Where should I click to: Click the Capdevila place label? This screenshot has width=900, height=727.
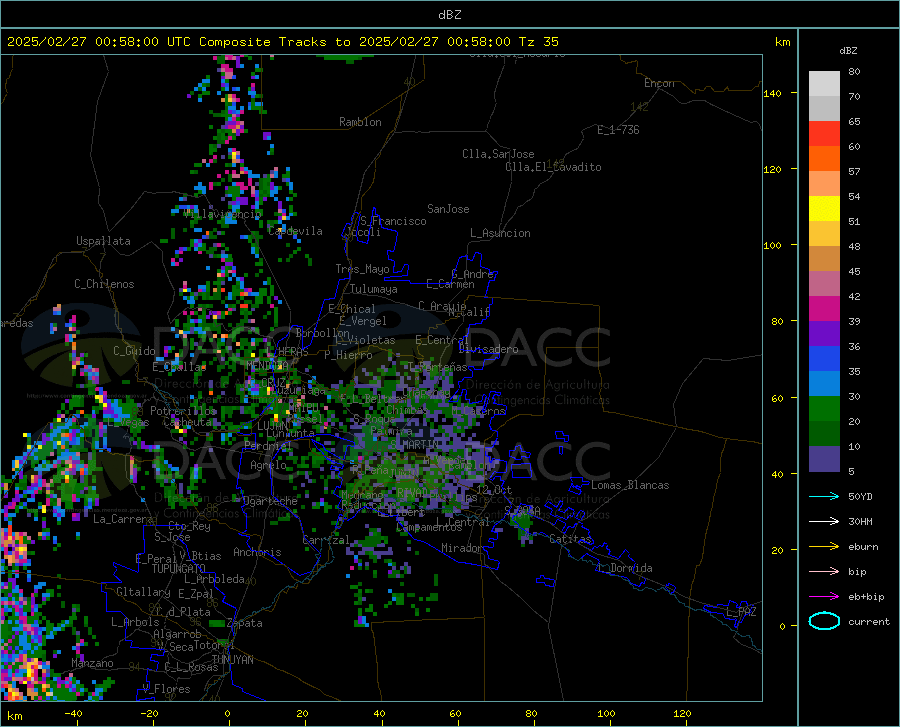pyautogui.click(x=295, y=231)
